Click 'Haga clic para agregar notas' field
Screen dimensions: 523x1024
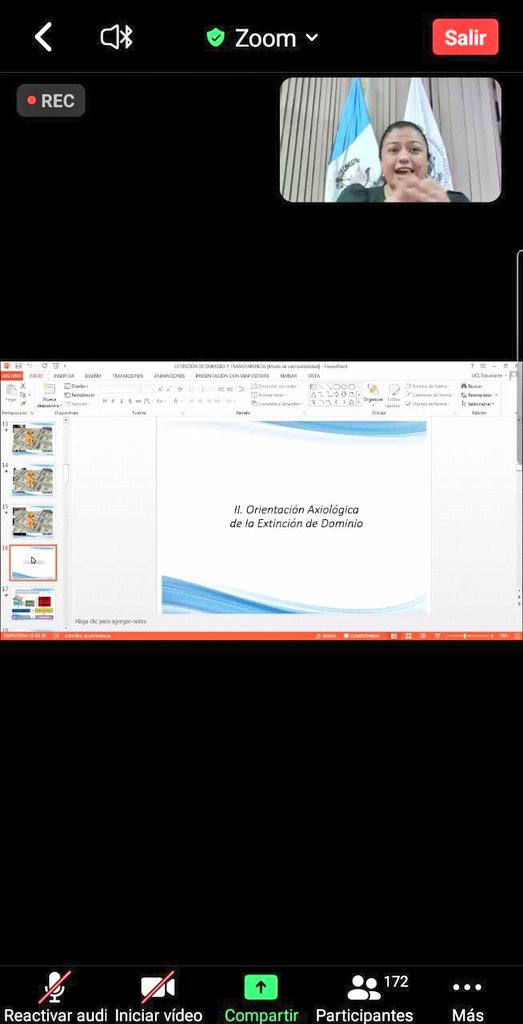[x=110, y=621]
